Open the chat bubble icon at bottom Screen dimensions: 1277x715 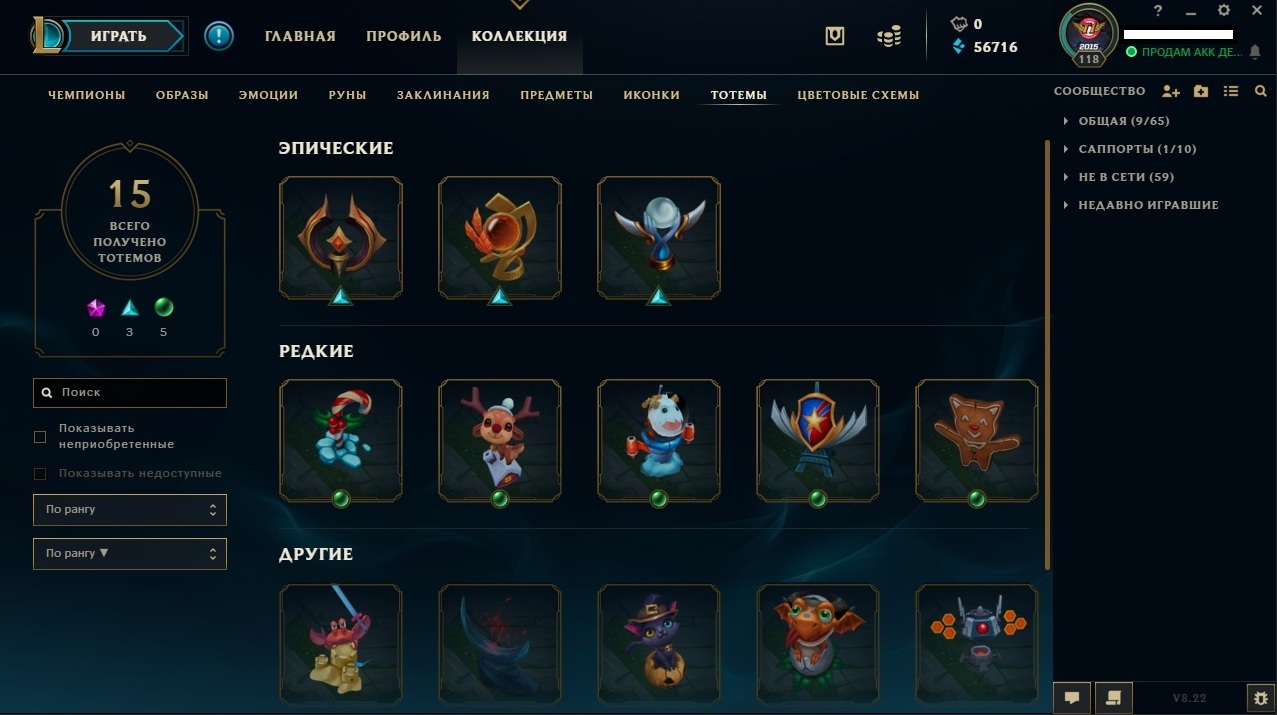click(1072, 697)
